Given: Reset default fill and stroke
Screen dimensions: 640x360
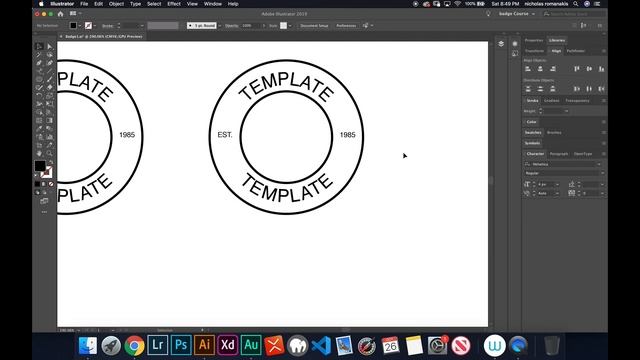Looking at the screenshot, I should [36, 176].
